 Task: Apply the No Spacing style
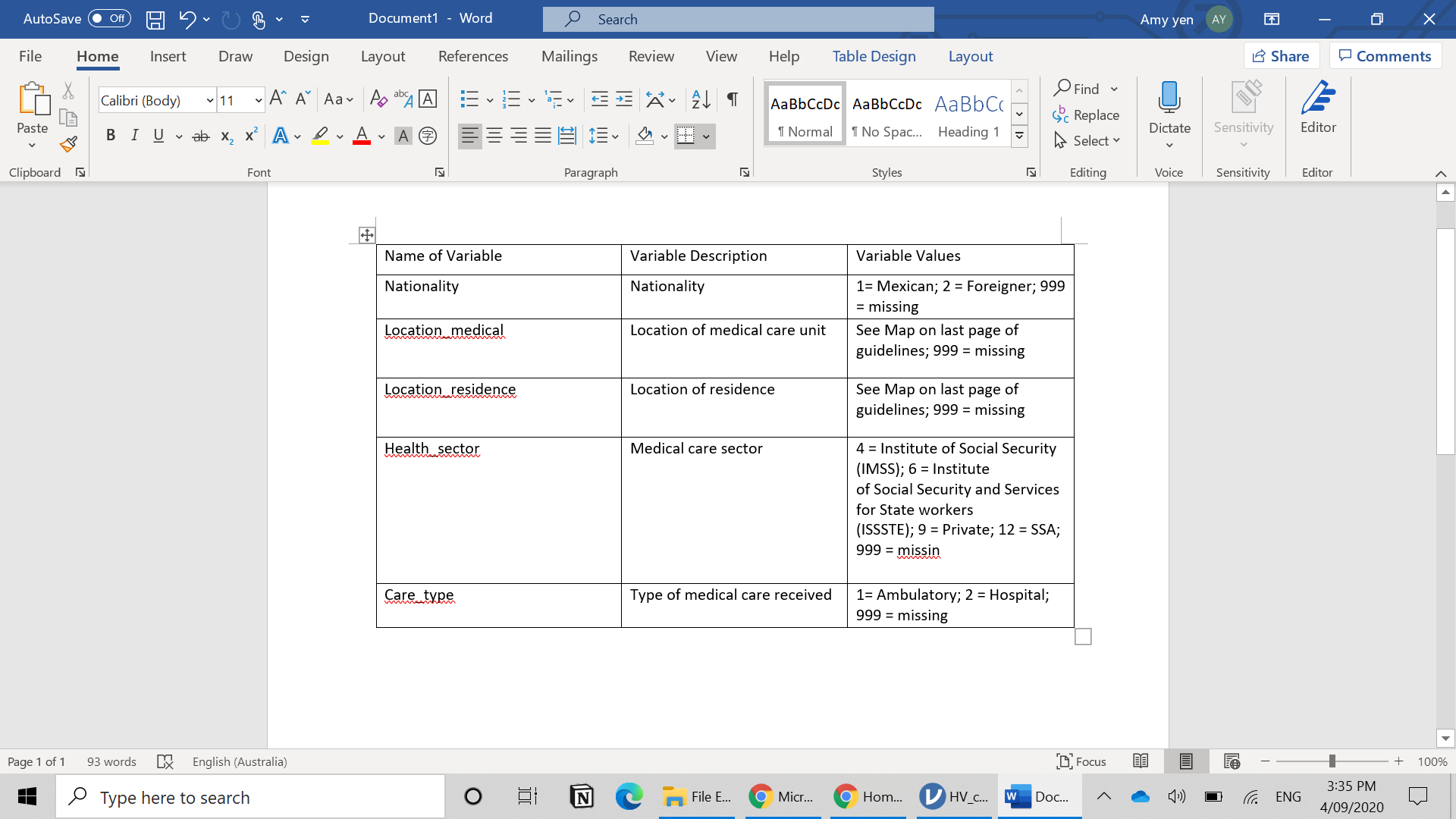[887, 115]
